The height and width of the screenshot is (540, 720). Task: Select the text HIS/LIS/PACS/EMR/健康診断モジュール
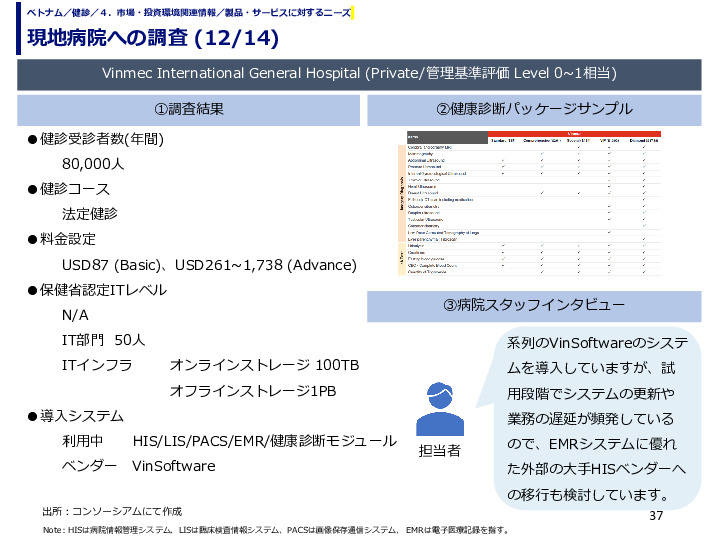point(265,441)
